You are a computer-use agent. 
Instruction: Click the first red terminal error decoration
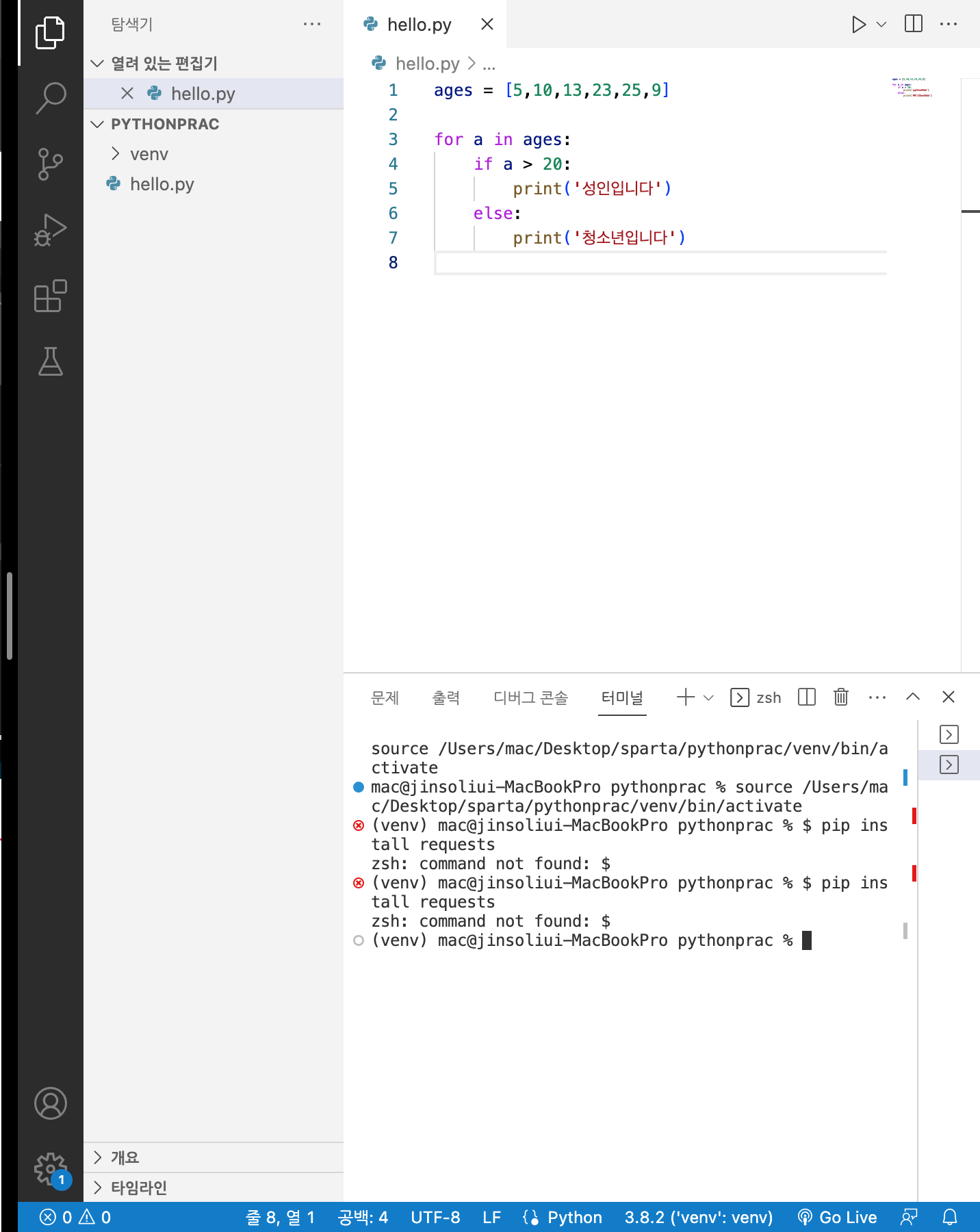359,825
